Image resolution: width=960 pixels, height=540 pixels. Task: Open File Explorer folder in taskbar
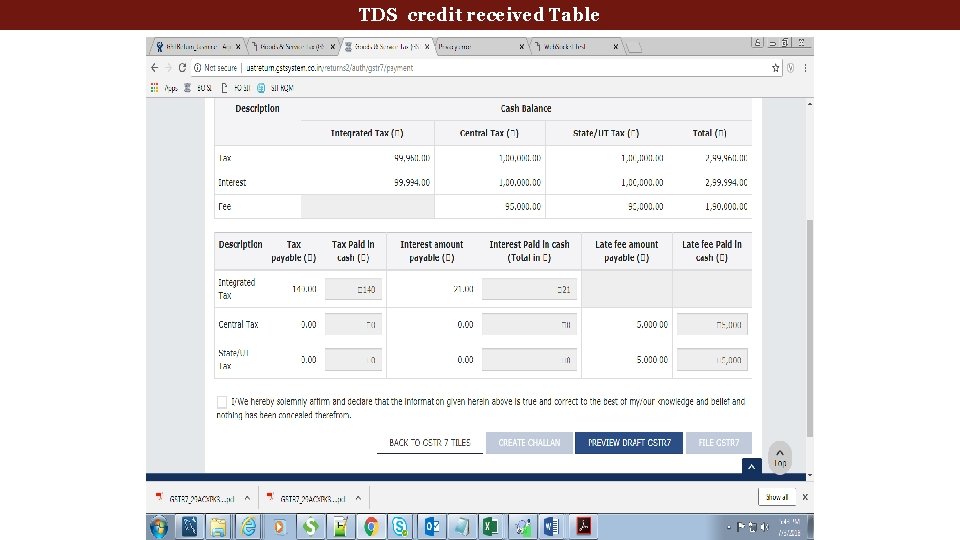(219, 527)
